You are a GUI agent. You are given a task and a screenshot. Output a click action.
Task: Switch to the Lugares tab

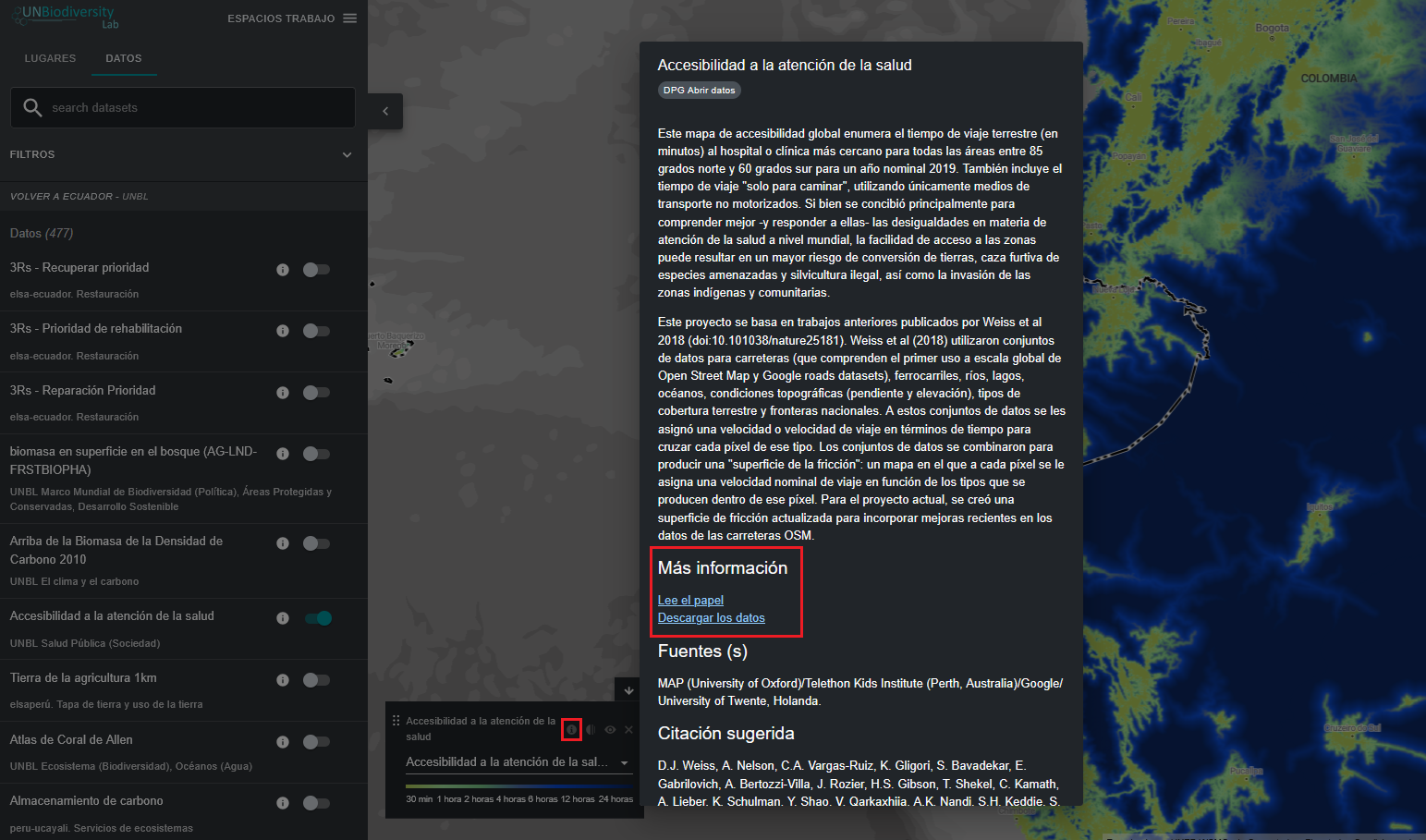[50, 58]
